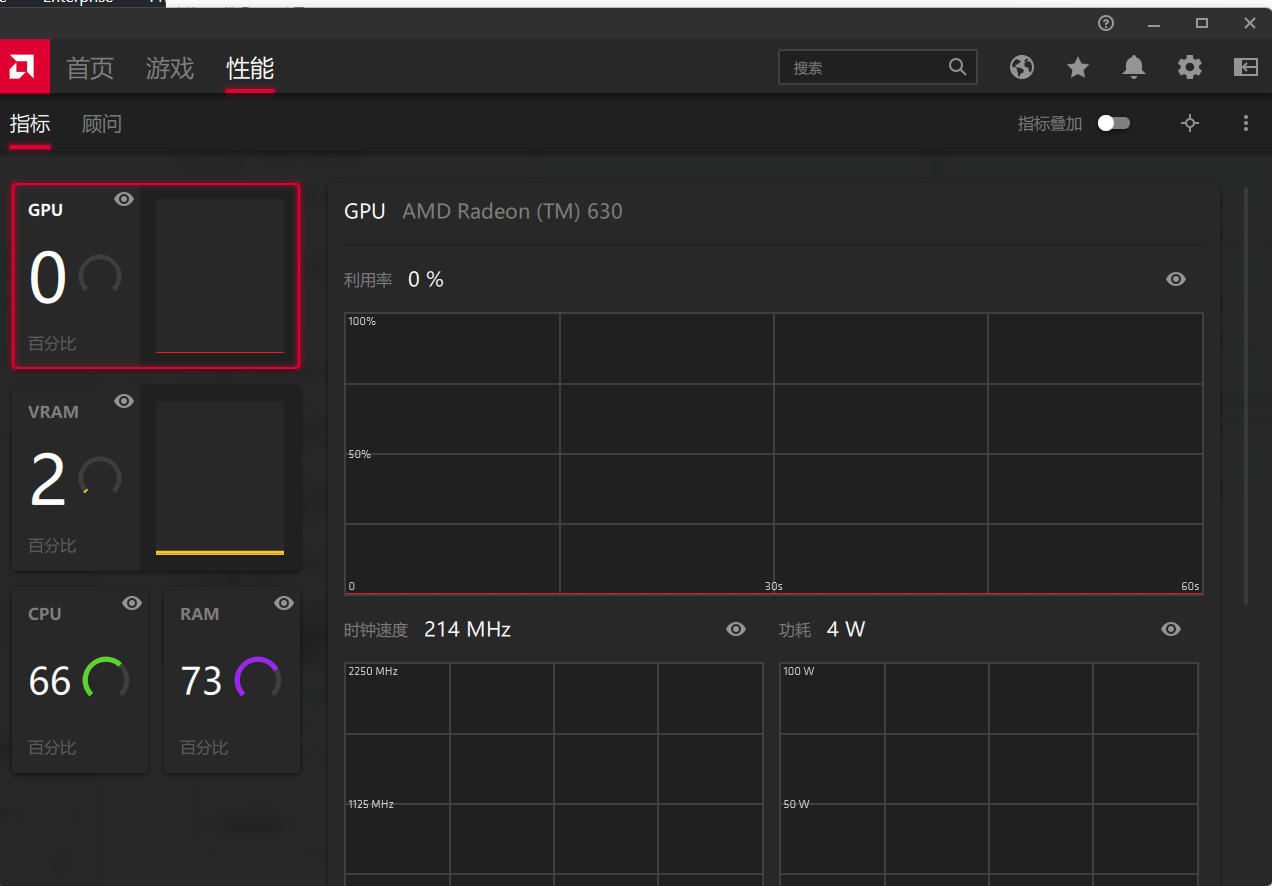Click the GPU mini history chart
The width and height of the screenshot is (1272, 886).
(220, 276)
